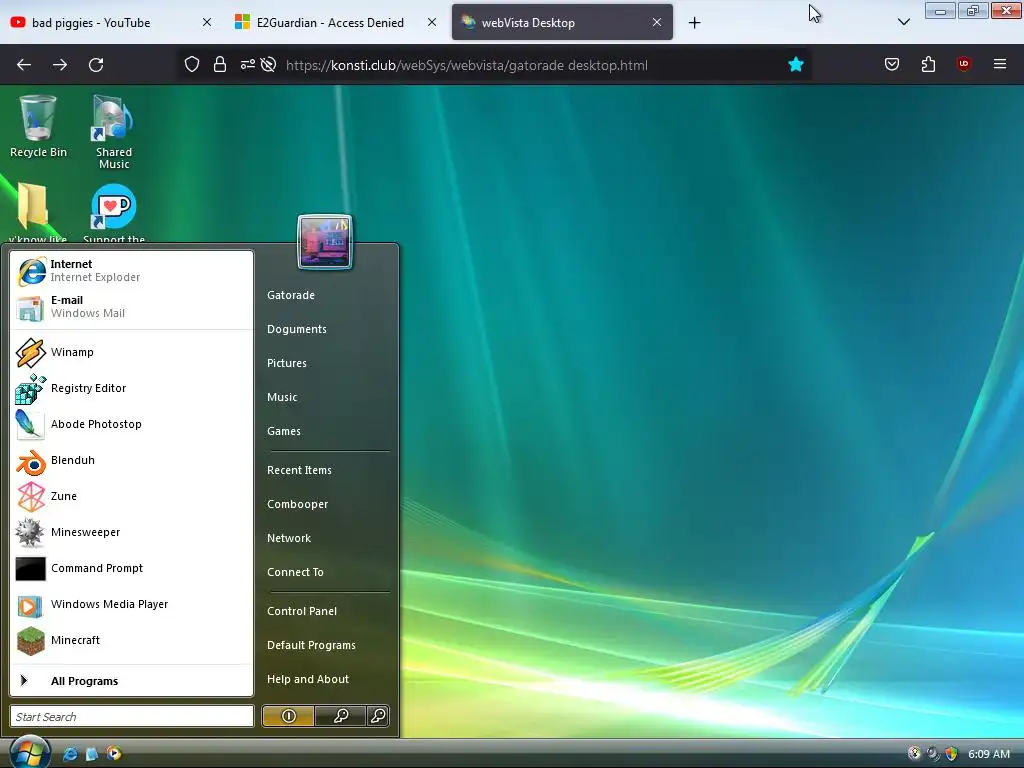Image resolution: width=1024 pixels, height=768 pixels.
Task: Open Doguments from start menu
Action: point(296,329)
